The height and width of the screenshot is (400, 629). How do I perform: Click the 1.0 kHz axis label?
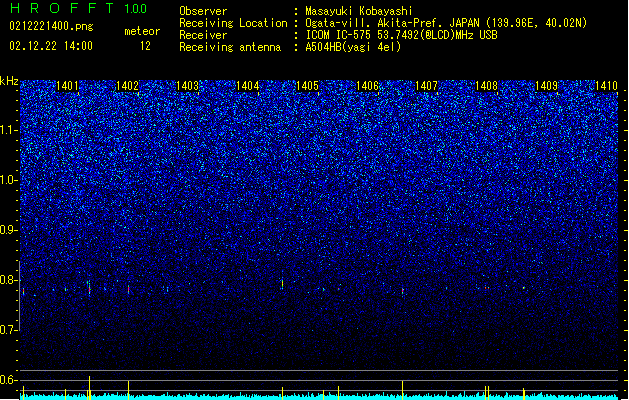[9, 180]
